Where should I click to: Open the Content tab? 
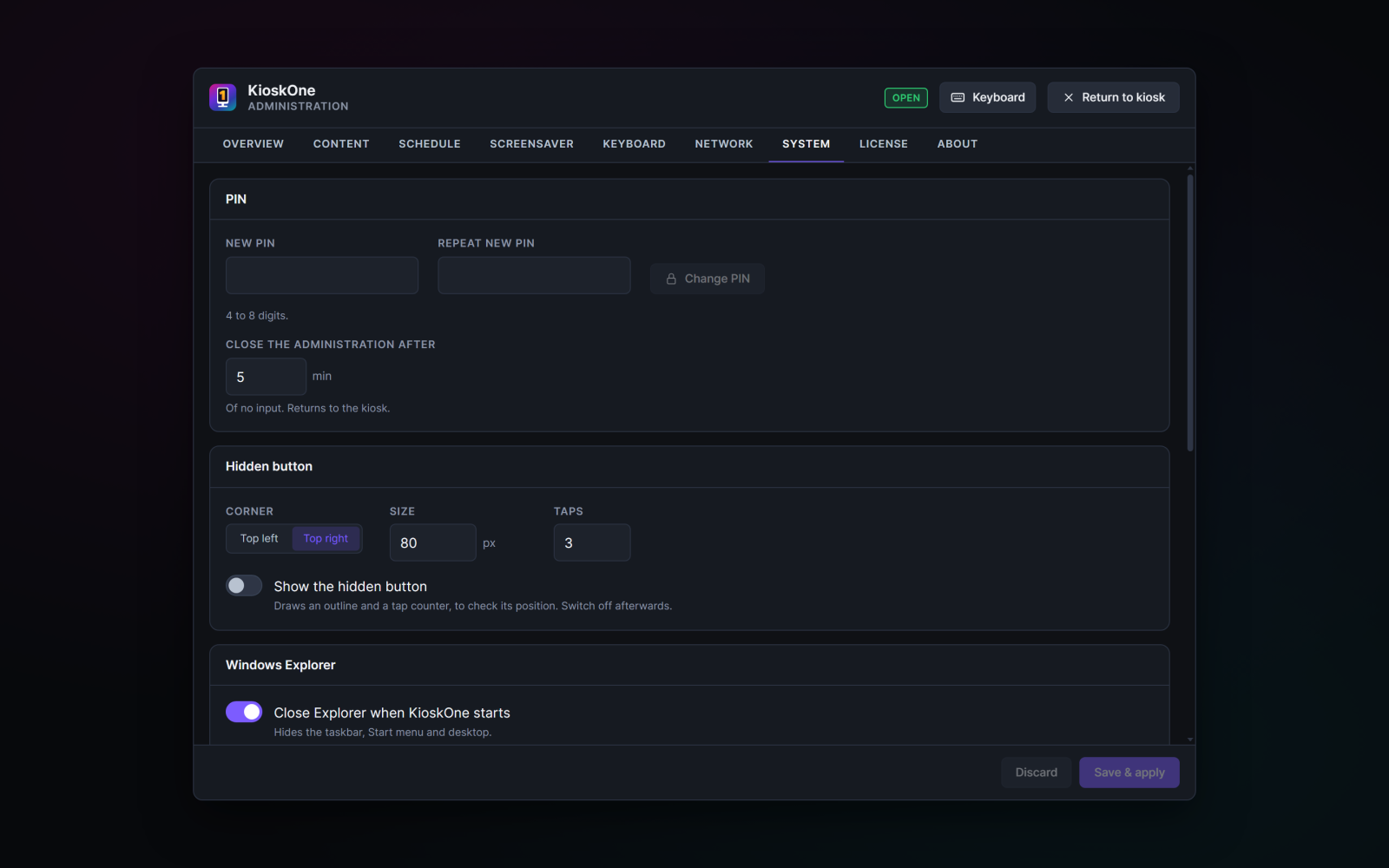pos(341,144)
